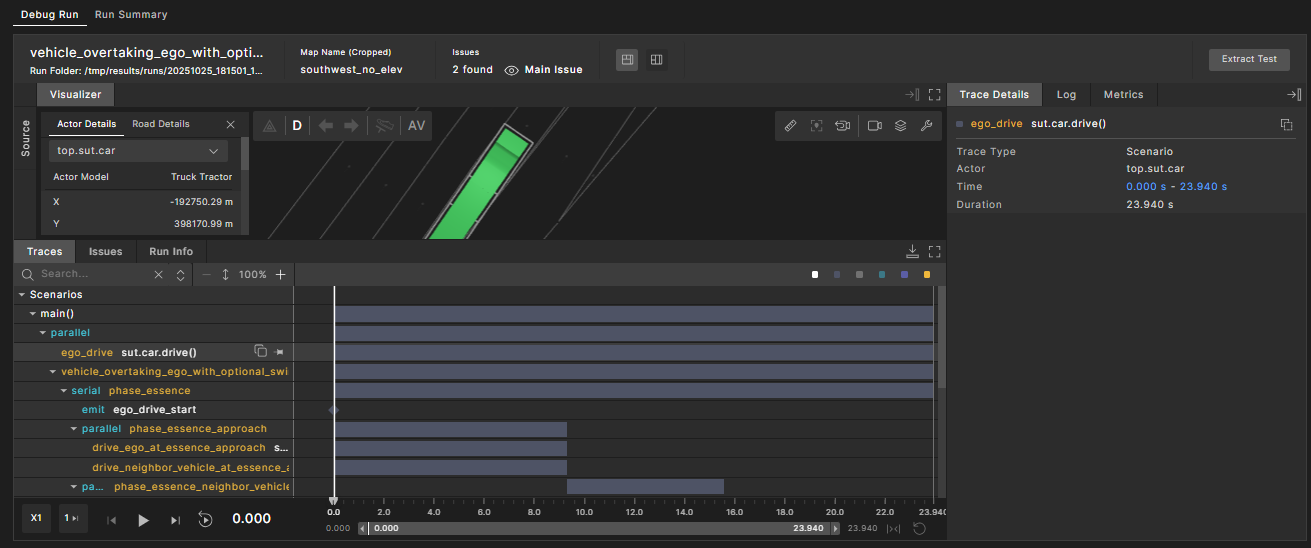Toggle the D display mode button

coord(297,126)
